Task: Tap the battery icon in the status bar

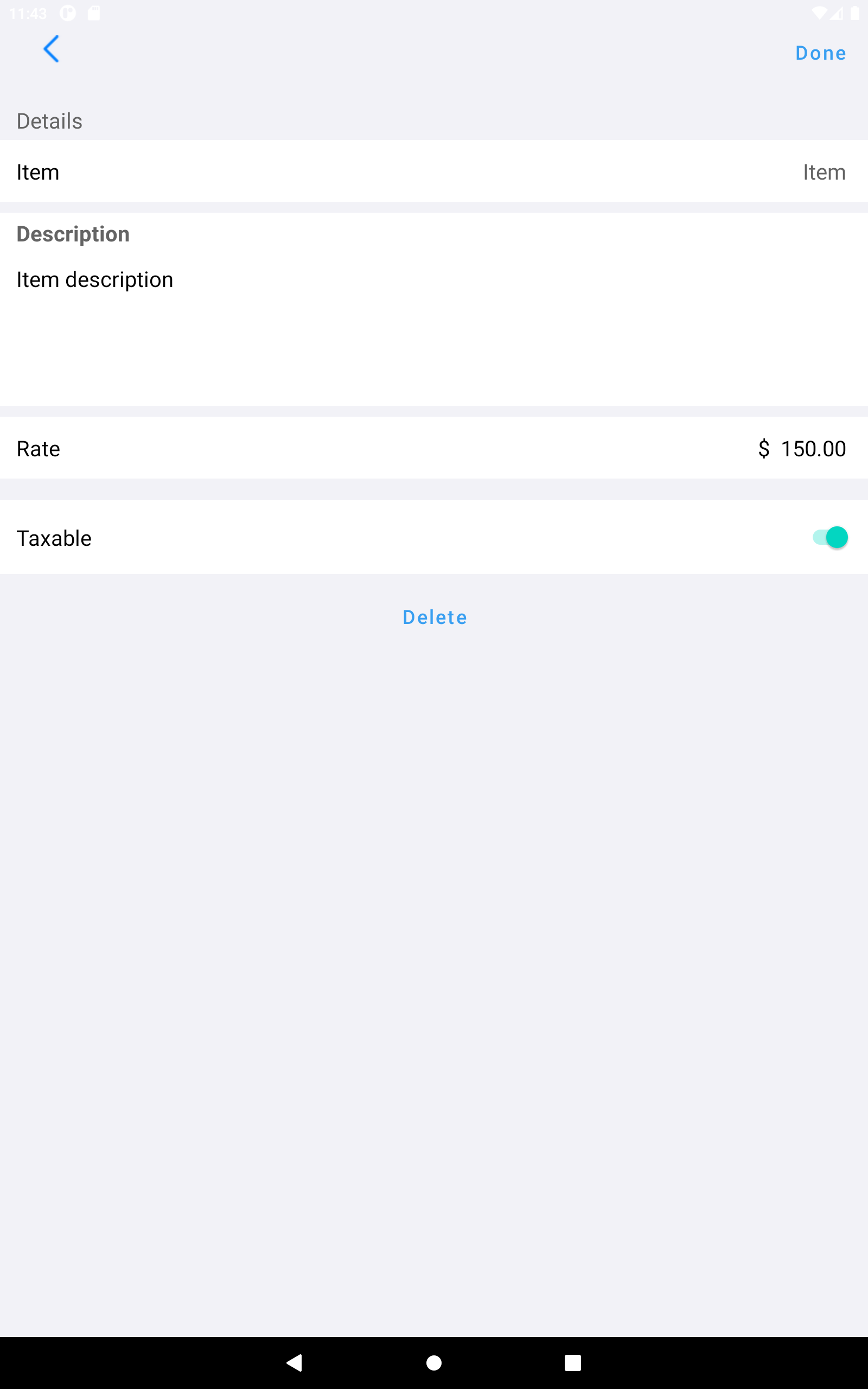Action: pos(855,13)
